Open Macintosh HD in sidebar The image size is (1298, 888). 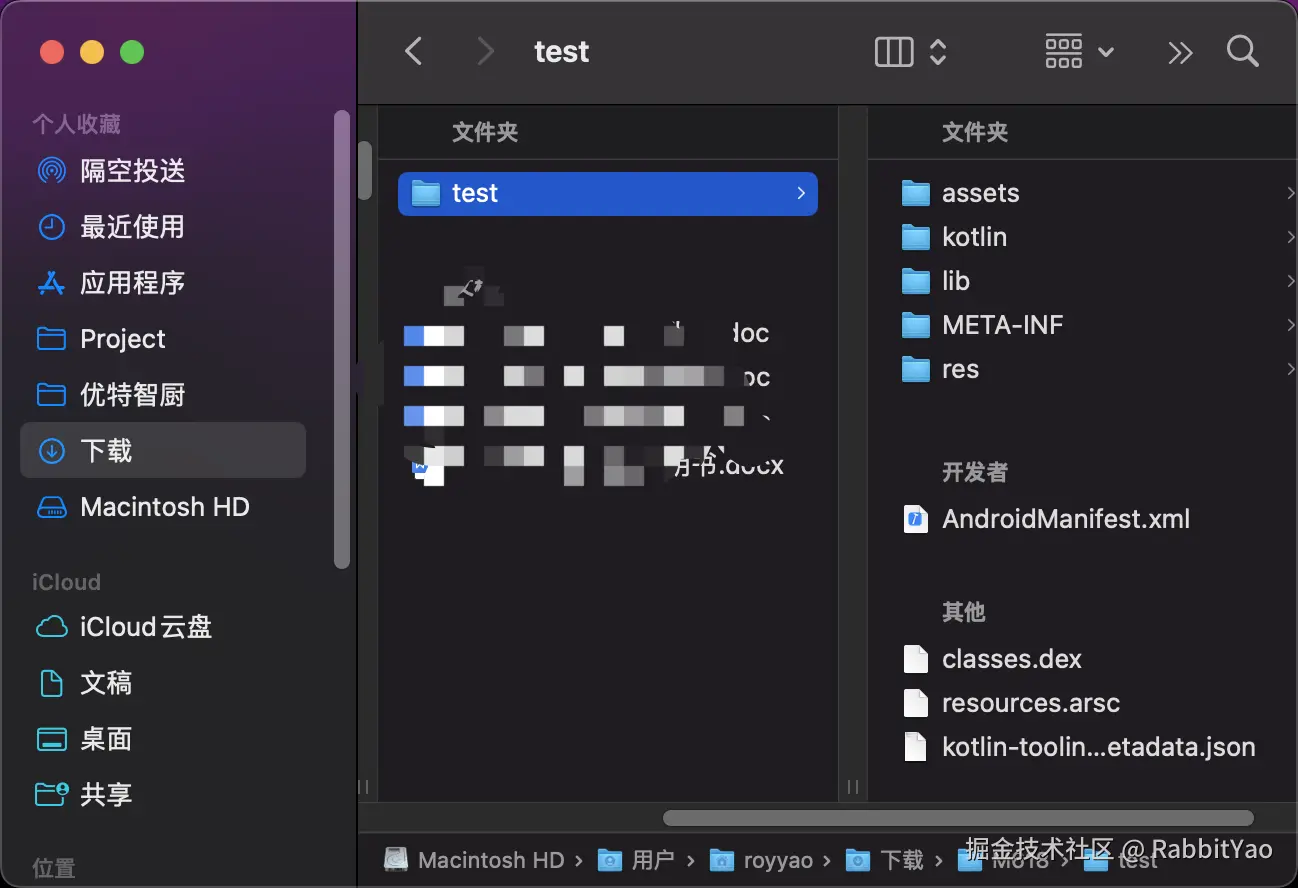(x=163, y=507)
